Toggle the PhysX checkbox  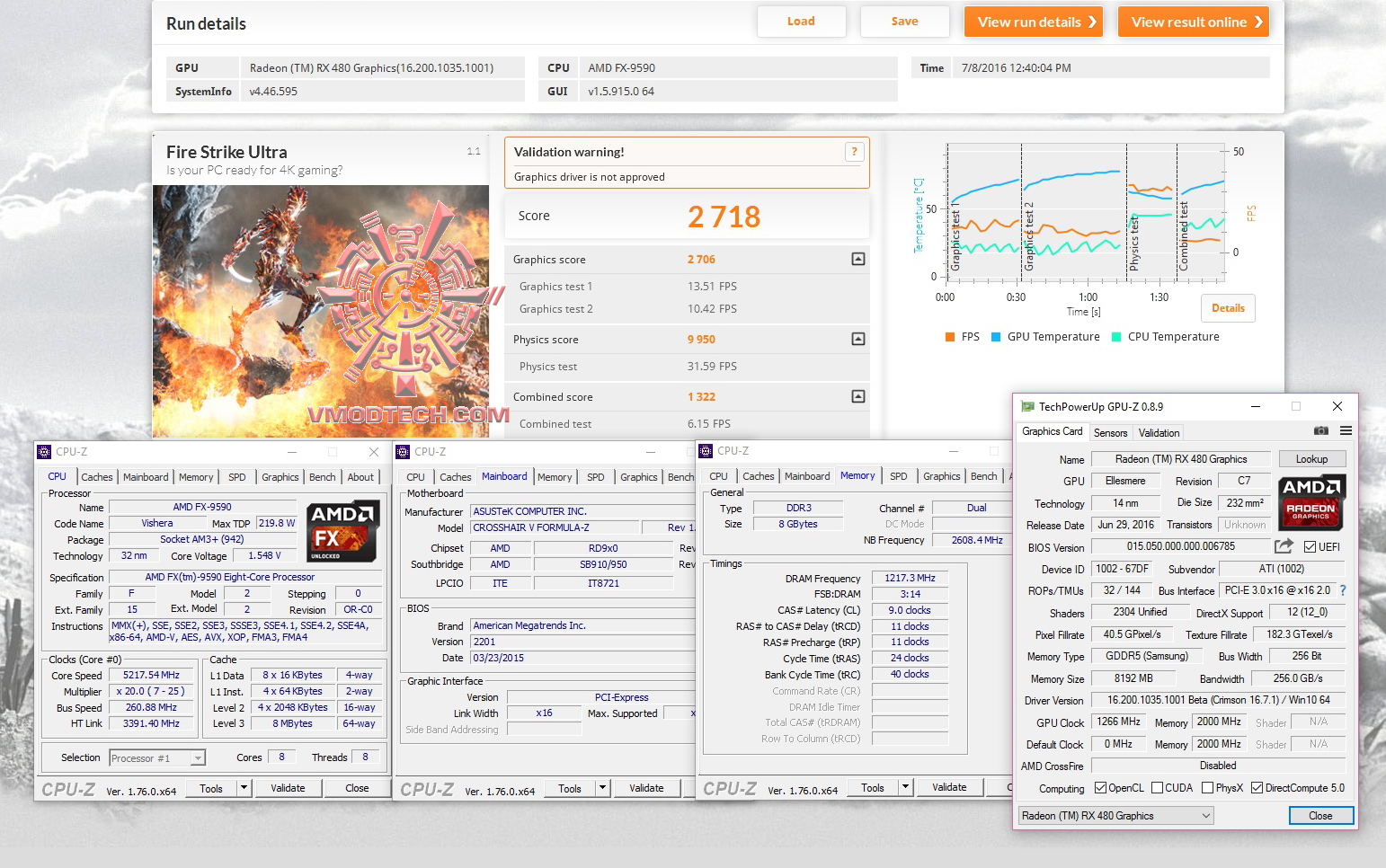click(x=1207, y=788)
